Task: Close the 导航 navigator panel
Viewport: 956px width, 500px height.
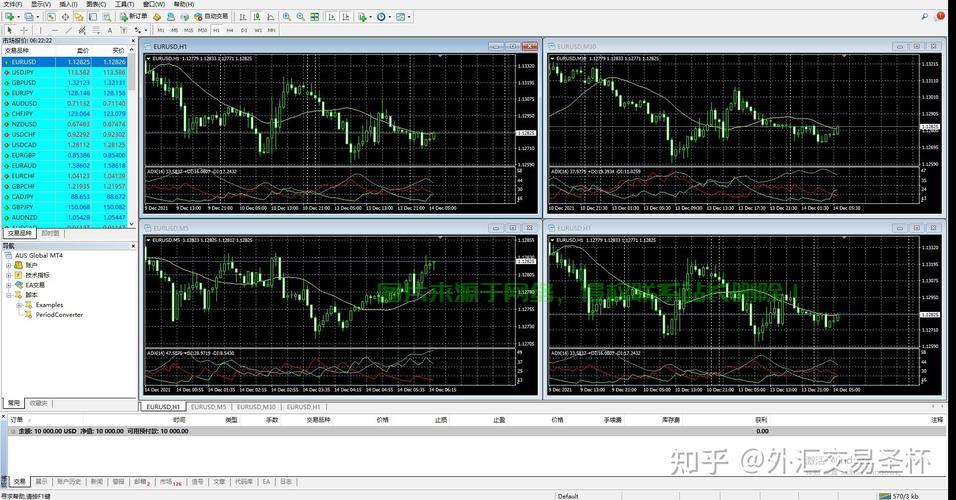Action: (132, 245)
